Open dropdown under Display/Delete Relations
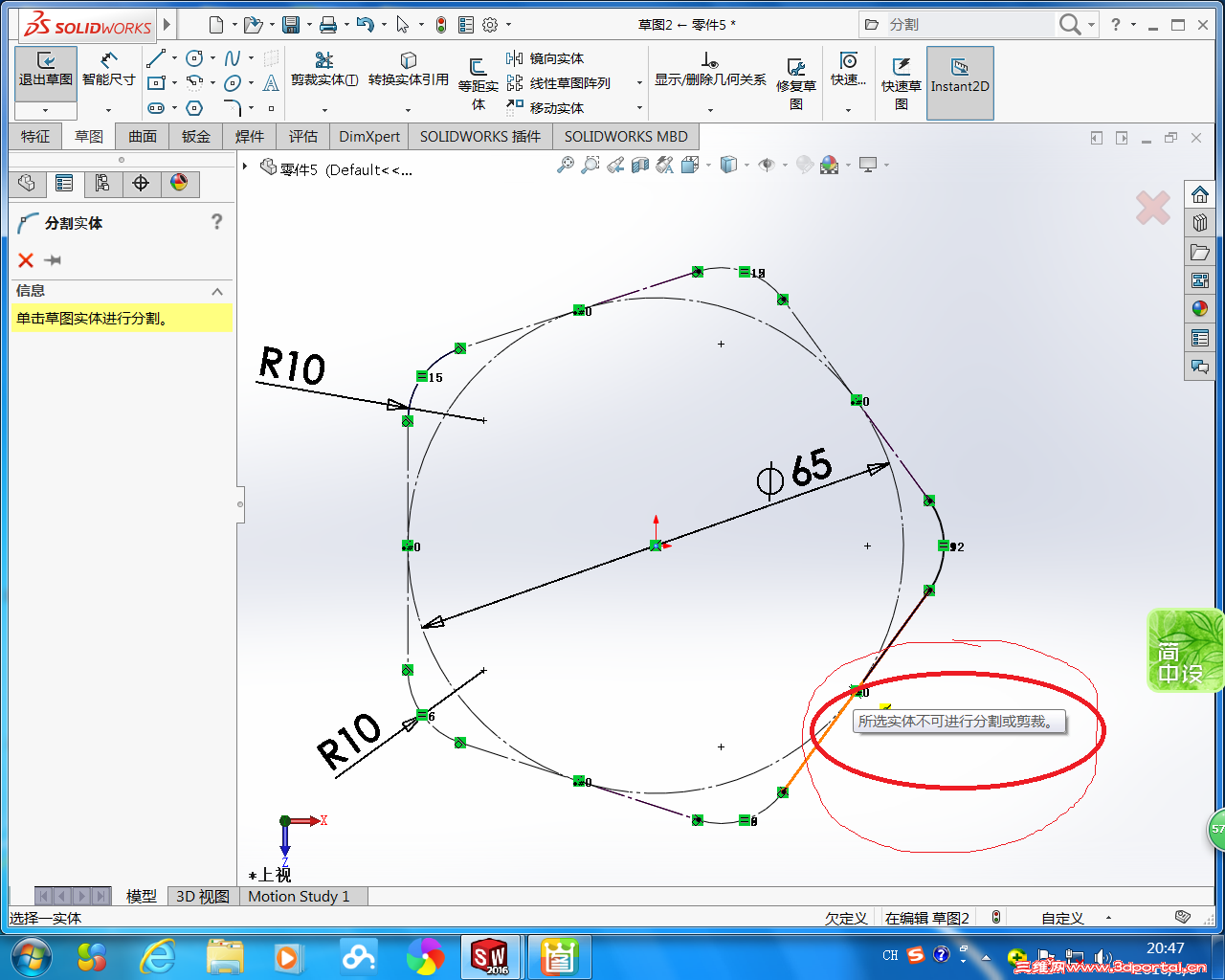Image resolution: width=1225 pixels, height=980 pixels. [710, 110]
